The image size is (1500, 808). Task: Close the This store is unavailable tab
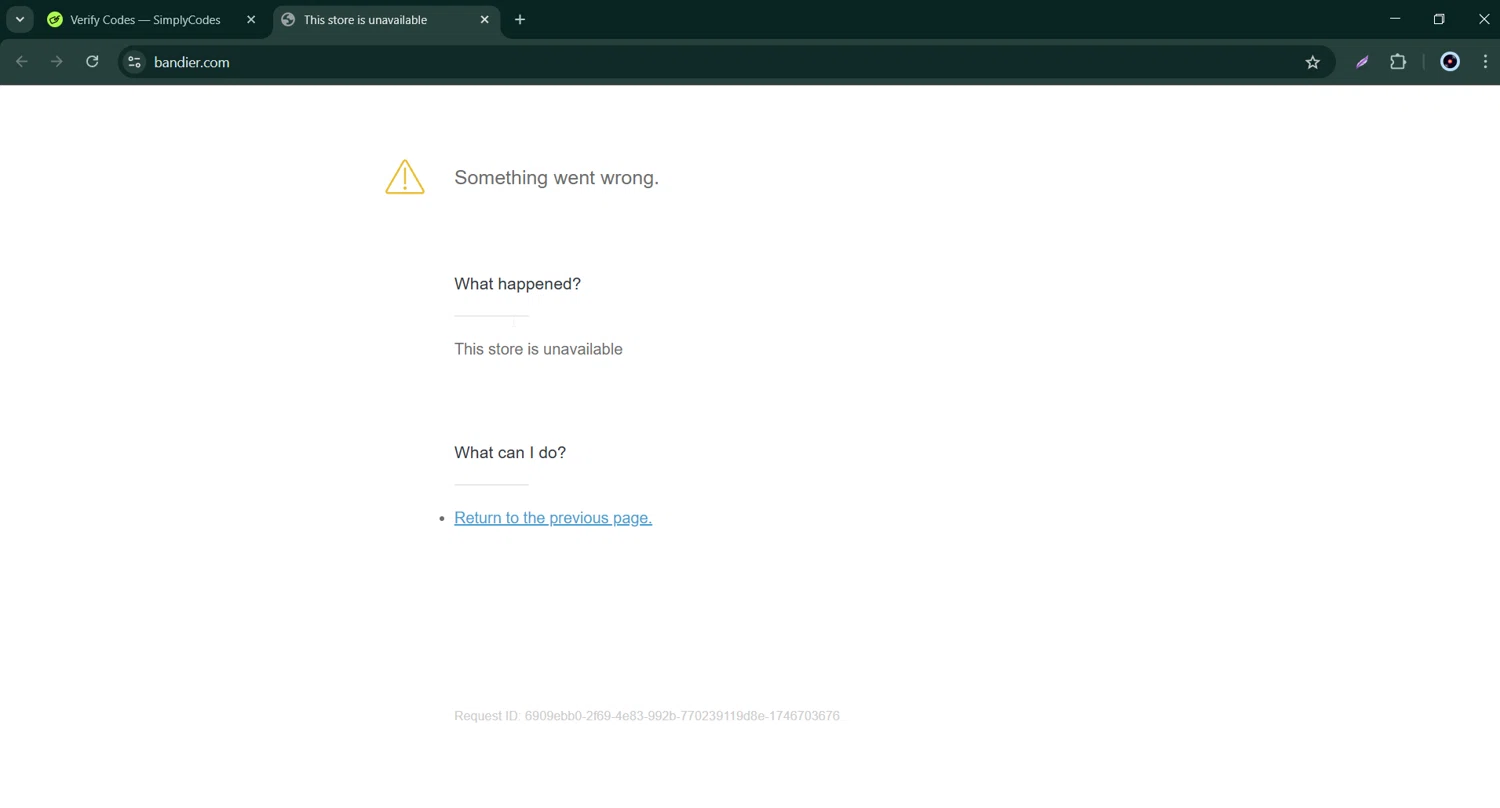[484, 19]
